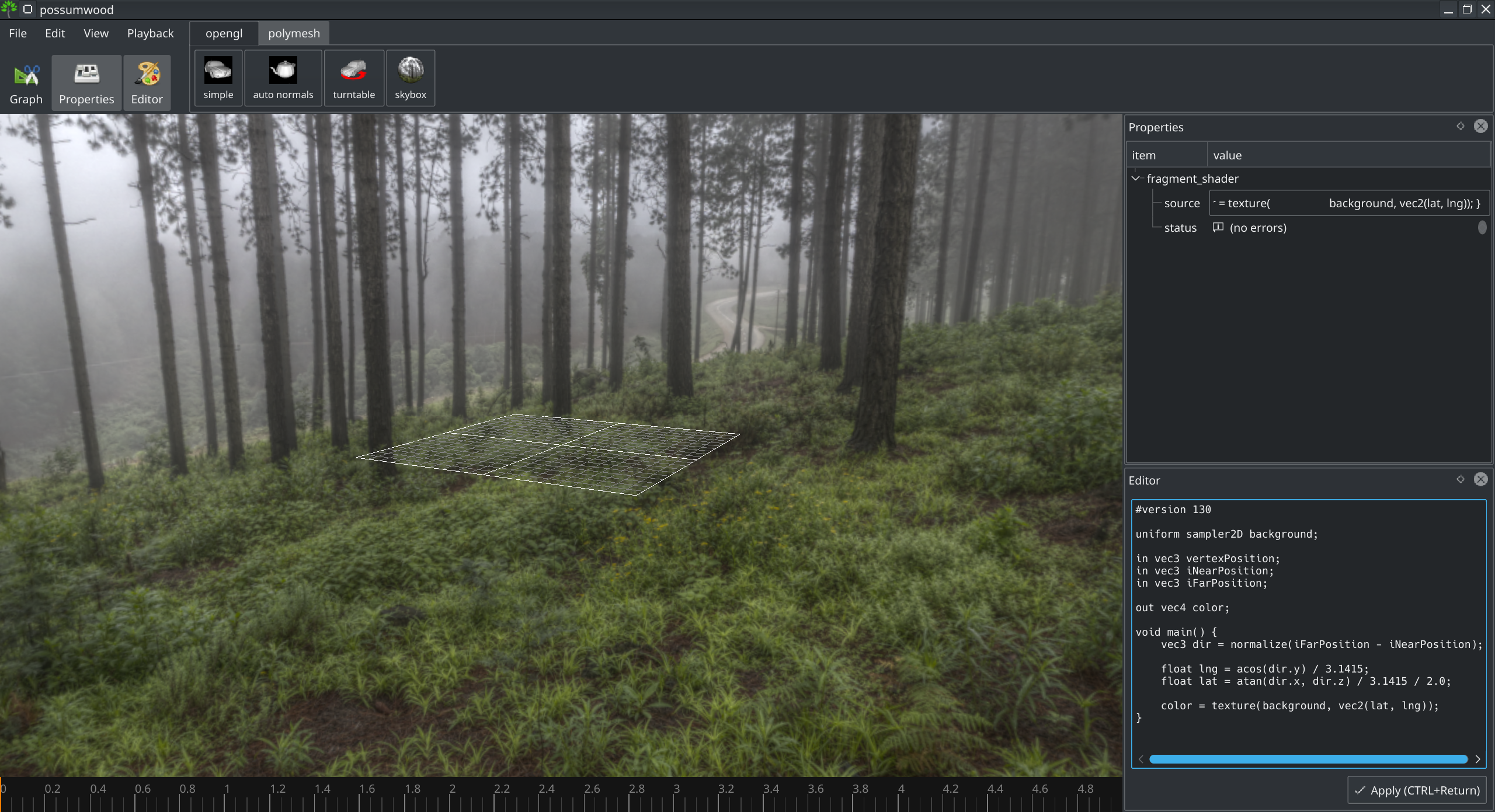Image resolution: width=1495 pixels, height=812 pixels.
Task: Click the wireframe grid in the viewport
Action: pos(548,454)
